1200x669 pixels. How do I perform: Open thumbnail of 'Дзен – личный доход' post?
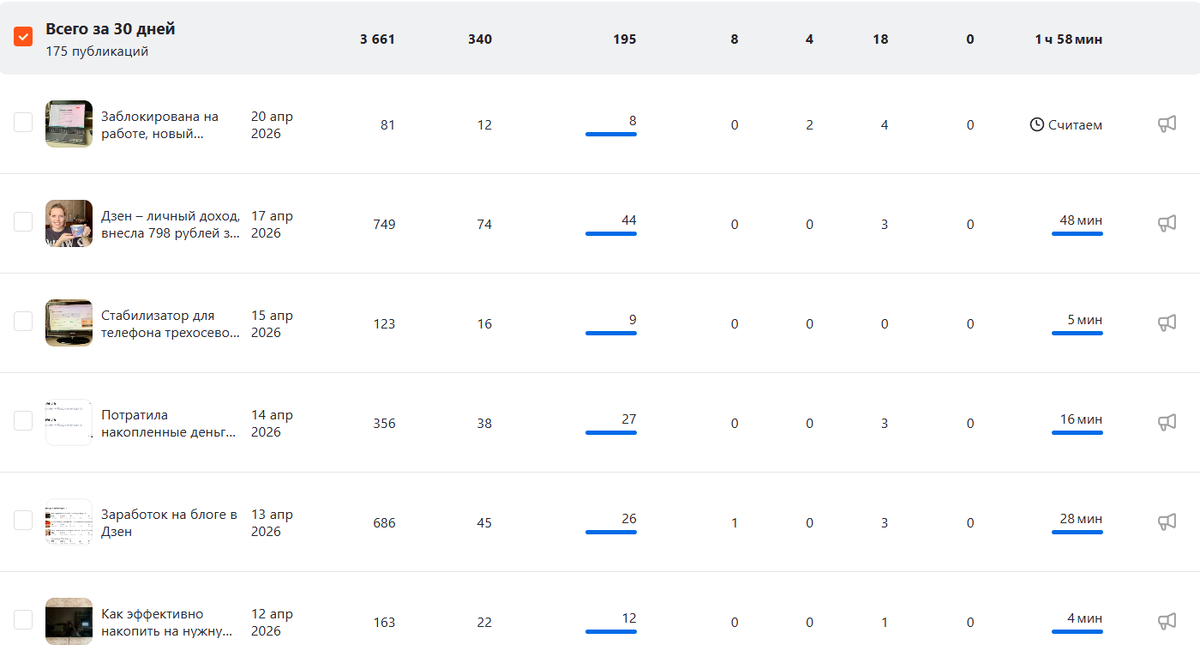[69, 223]
